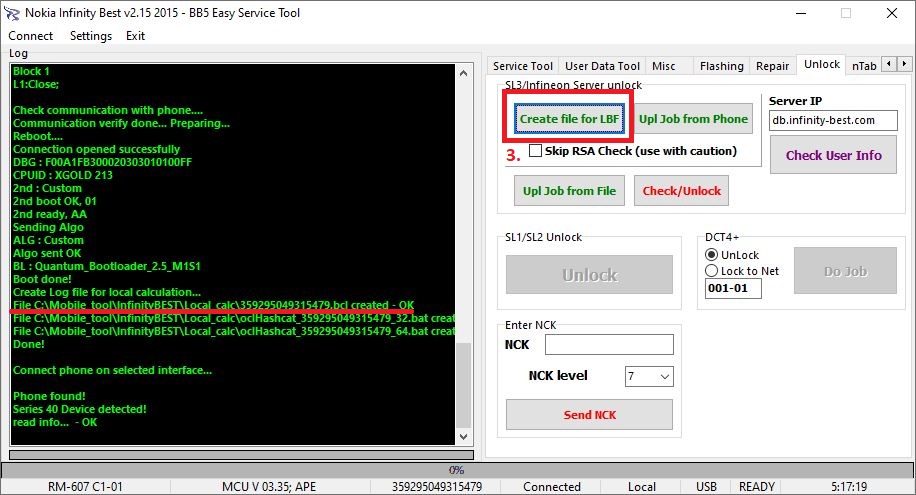Minimize the Nokia Infinity Best window

point(801,13)
